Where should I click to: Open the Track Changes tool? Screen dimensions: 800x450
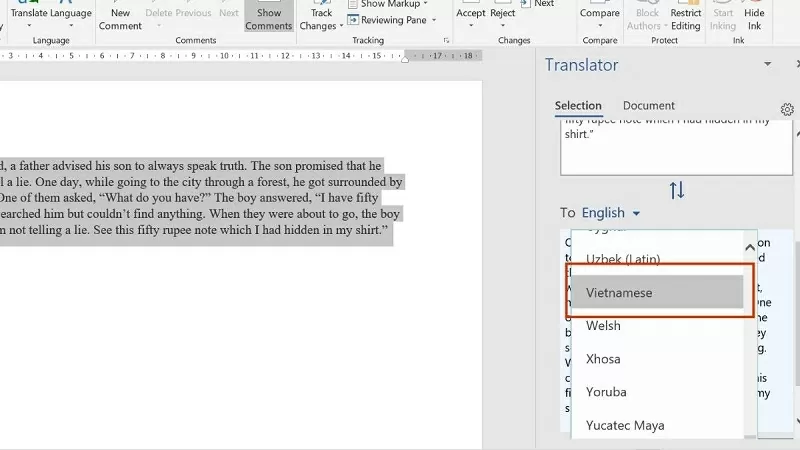click(x=321, y=18)
